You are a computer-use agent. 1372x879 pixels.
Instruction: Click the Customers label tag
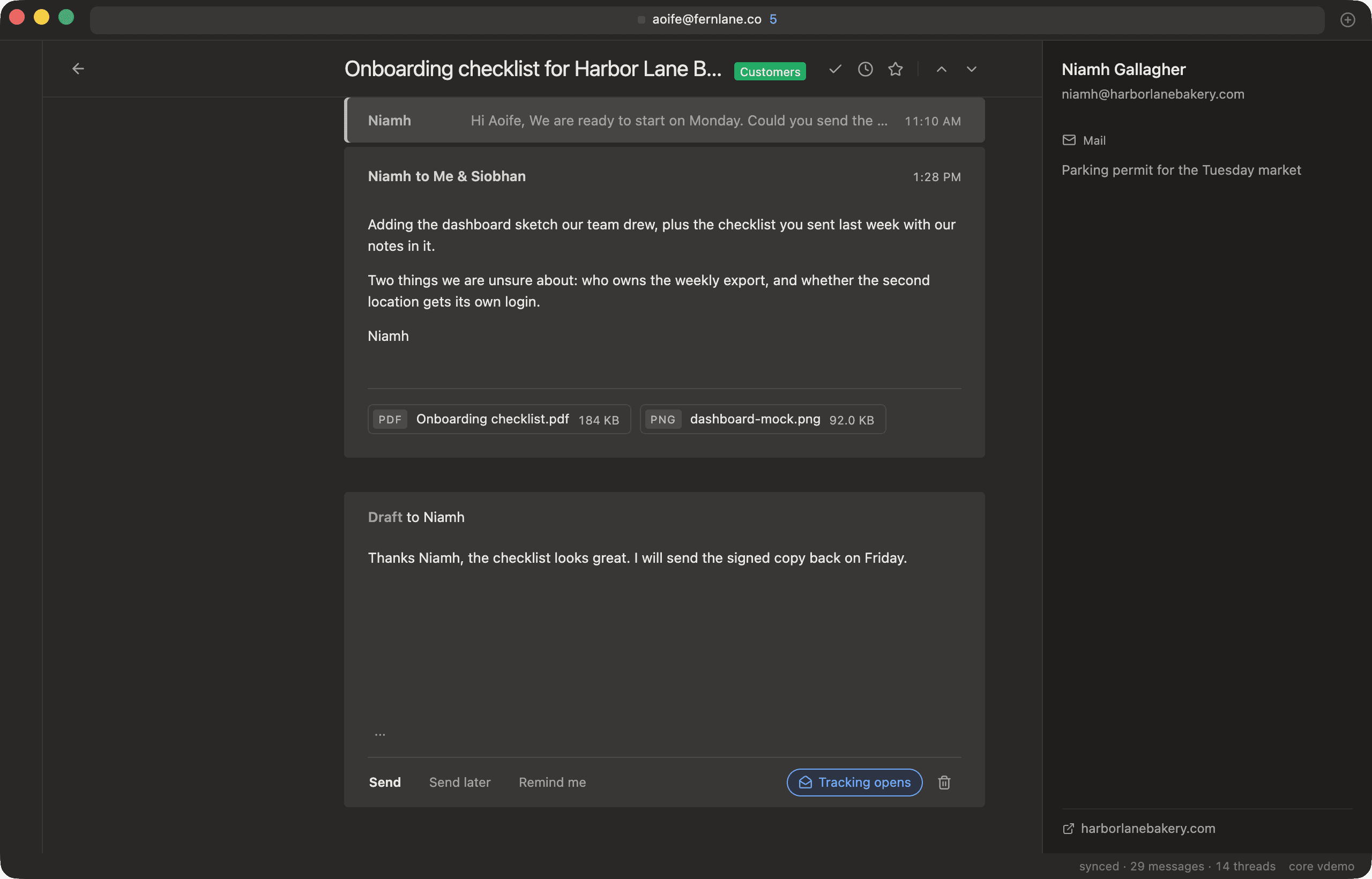(x=769, y=71)
